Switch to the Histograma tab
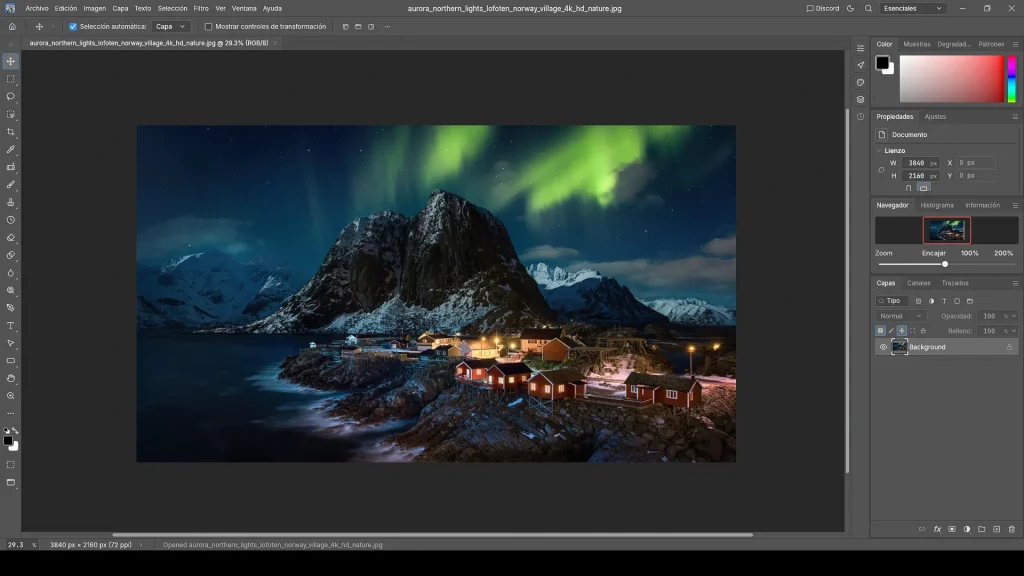 click(x=936, y=205)
